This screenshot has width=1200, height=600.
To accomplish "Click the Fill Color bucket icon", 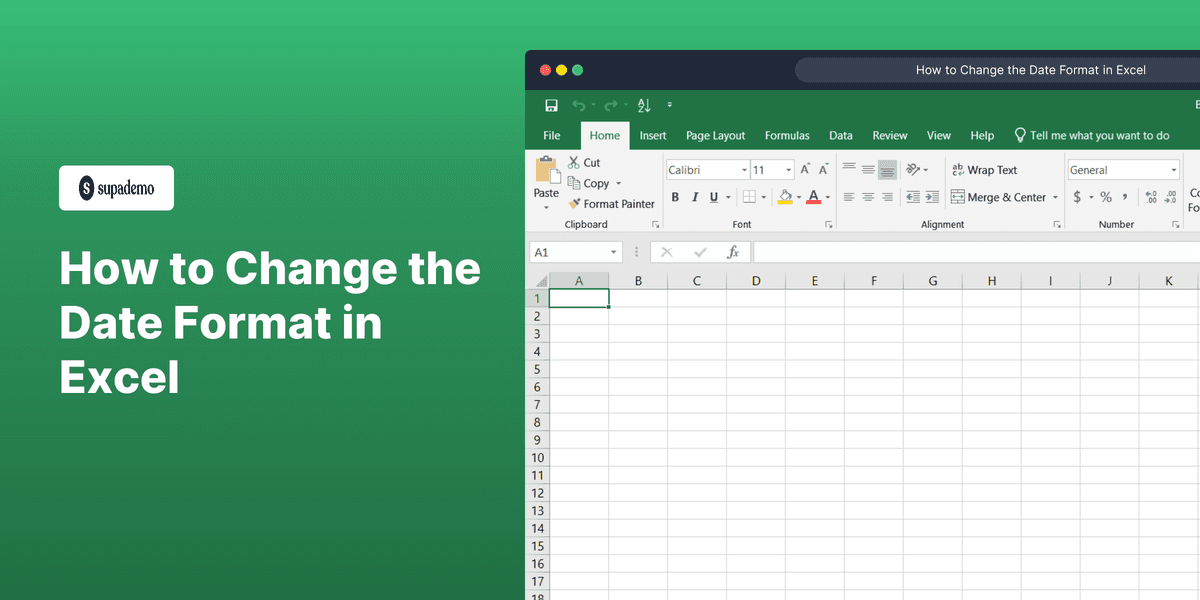I will pyautogui.click(x=786, y=196).
